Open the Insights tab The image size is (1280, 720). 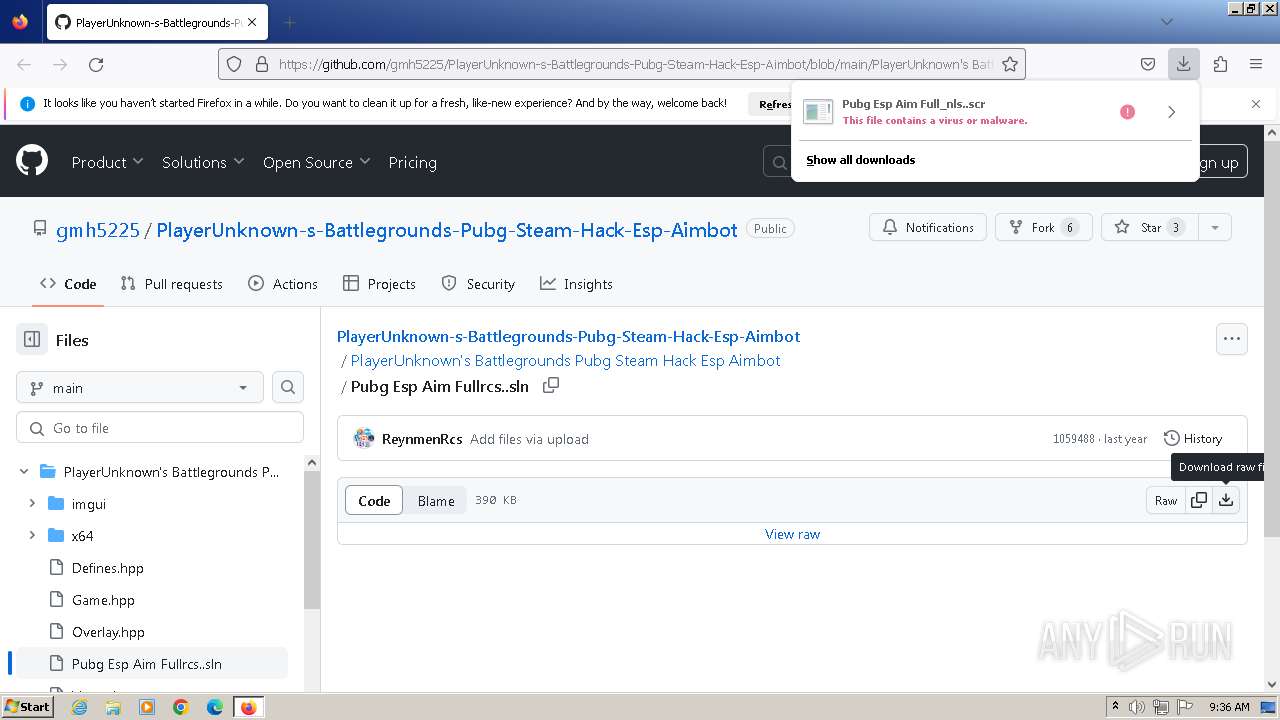[x=576, y=284]
